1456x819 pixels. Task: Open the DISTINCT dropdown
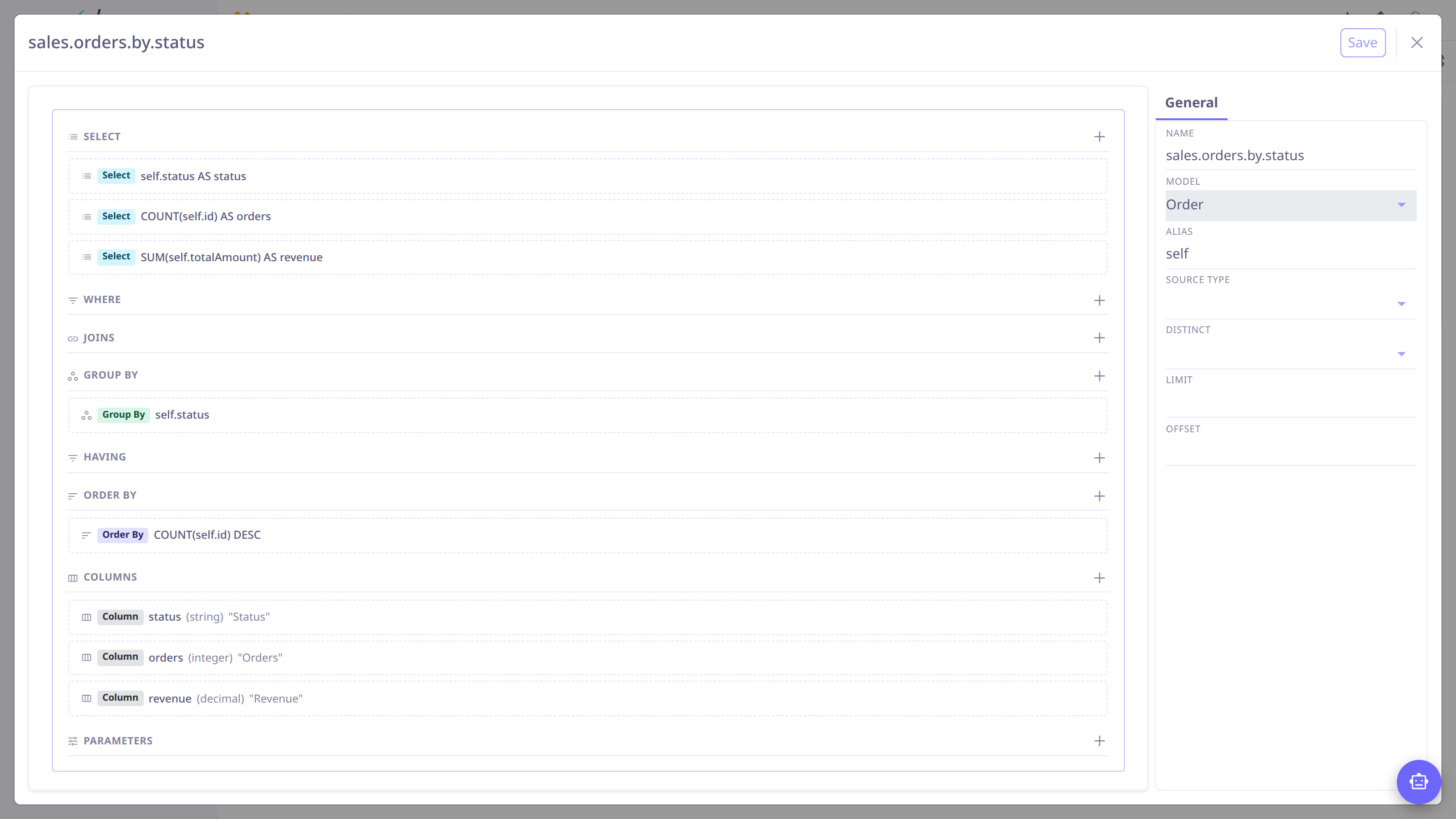[1290, 354]
